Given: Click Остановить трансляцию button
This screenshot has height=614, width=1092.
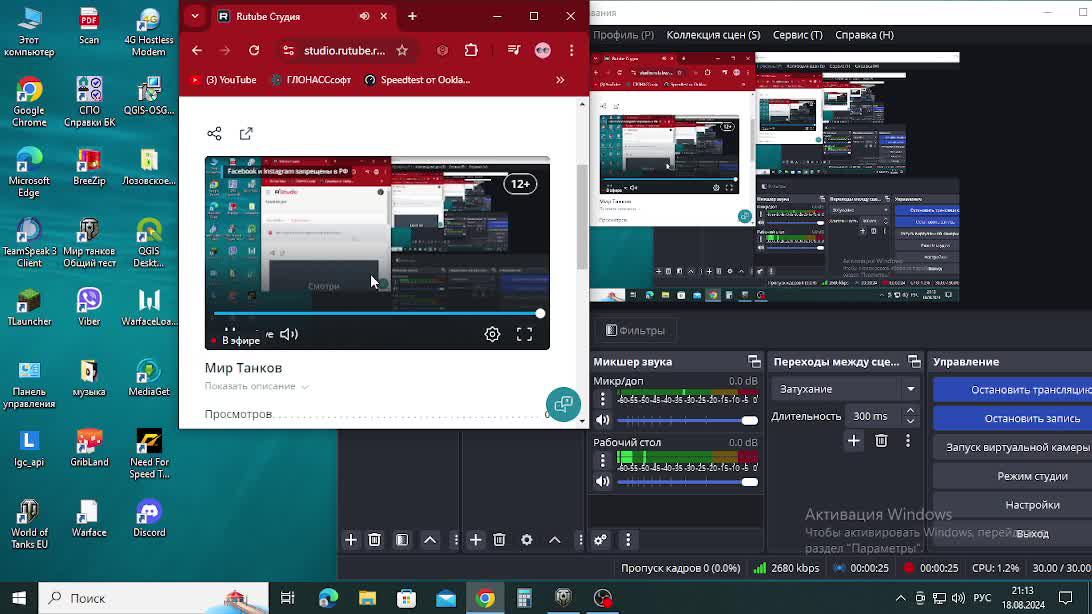Looking at the screenshot, I should tap(1013, 390).
